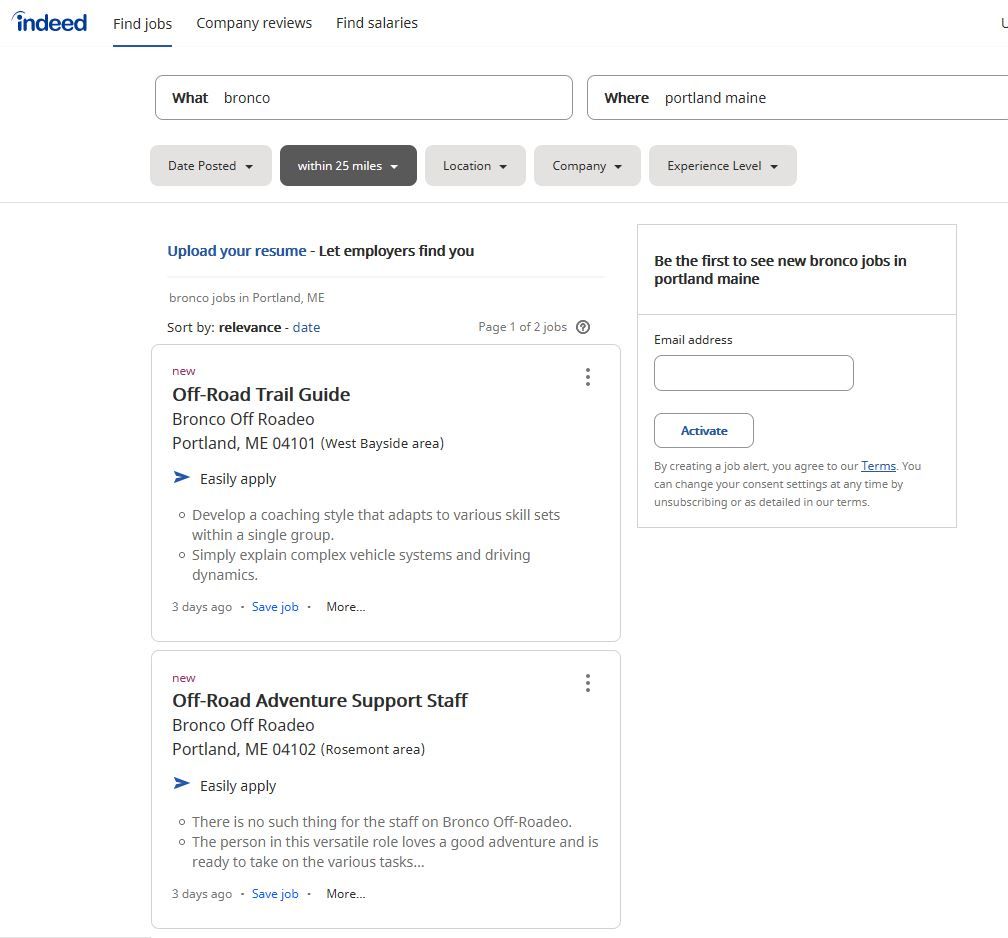
Task: Click More... on the Off-Road Trail Guide card
Action: [346, 607]
